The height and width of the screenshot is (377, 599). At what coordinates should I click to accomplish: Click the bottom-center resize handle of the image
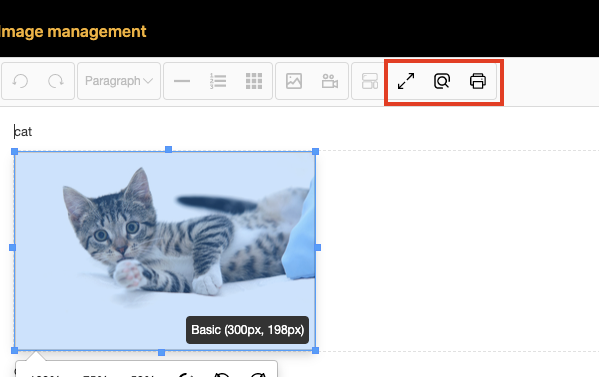tap(162, 353)
